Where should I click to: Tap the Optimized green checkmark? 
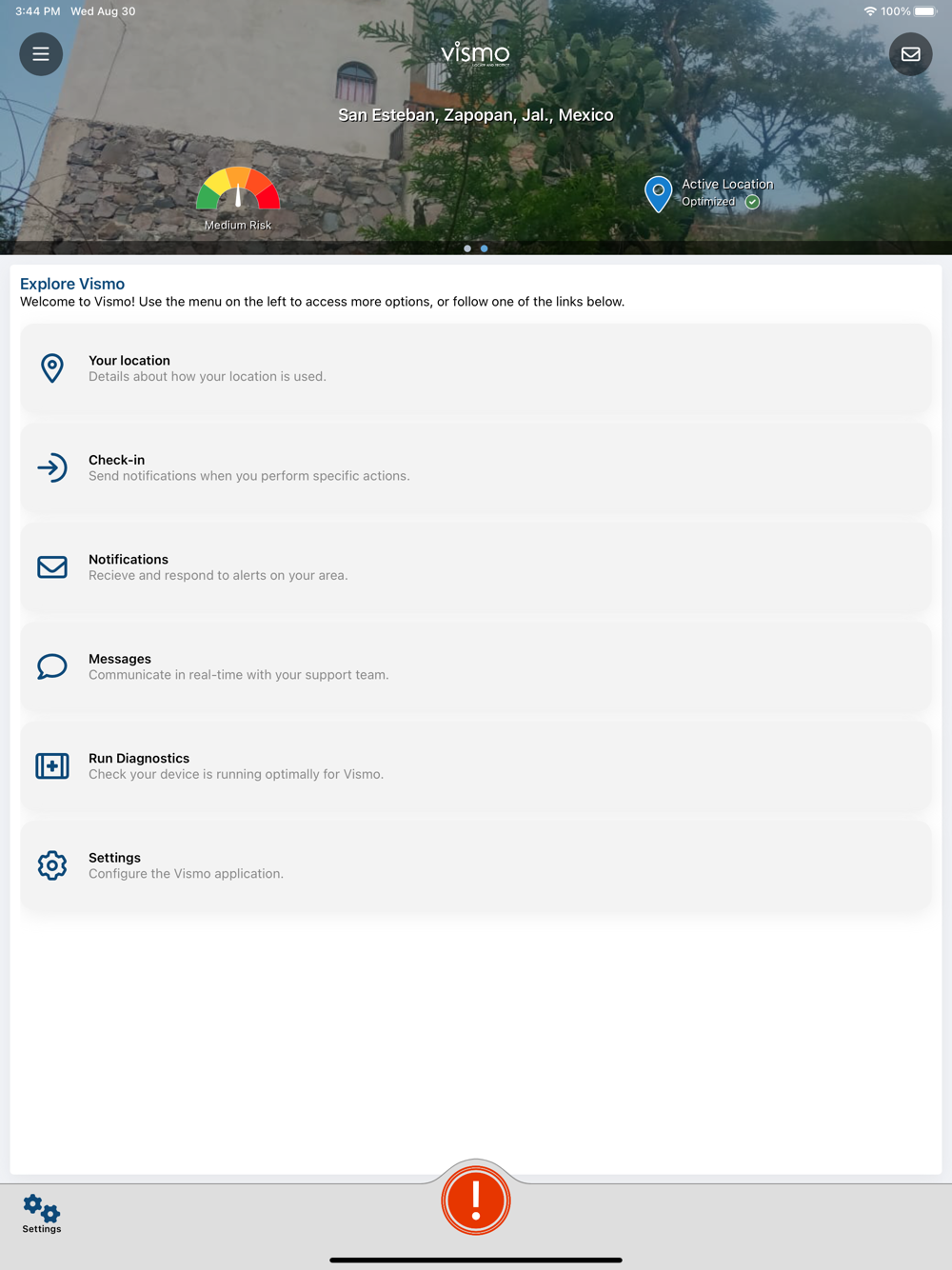tap(752, 202)
